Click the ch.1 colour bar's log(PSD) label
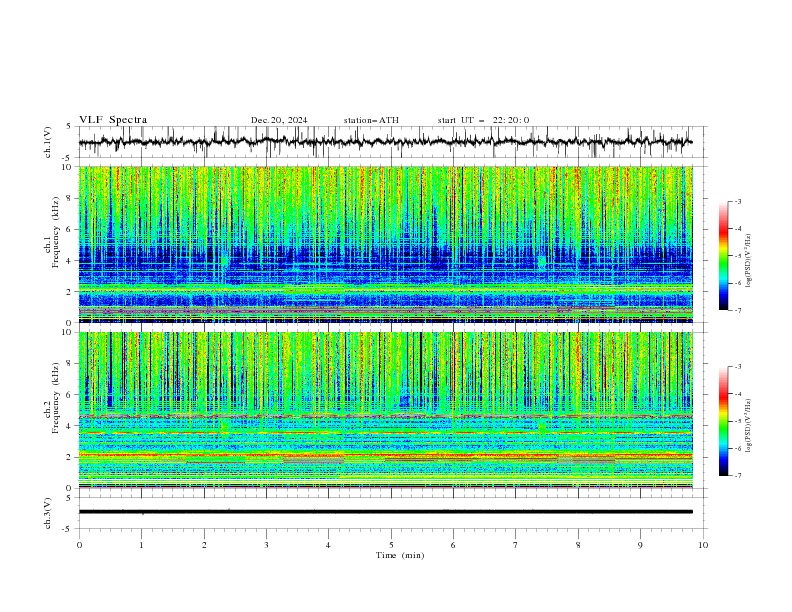Image resolution: width=792 pixels, height=612 pixels. pos(749,261)
